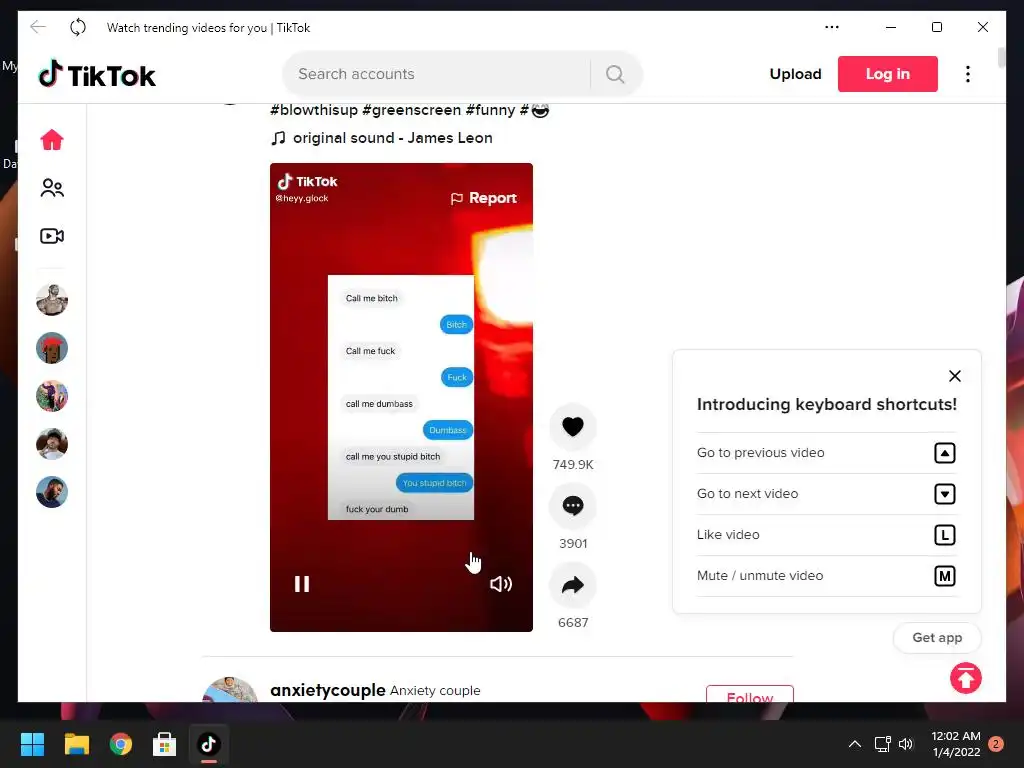Open the window's three-dot more options menu
The image size is (1024, 768).
tap(831, 27)
